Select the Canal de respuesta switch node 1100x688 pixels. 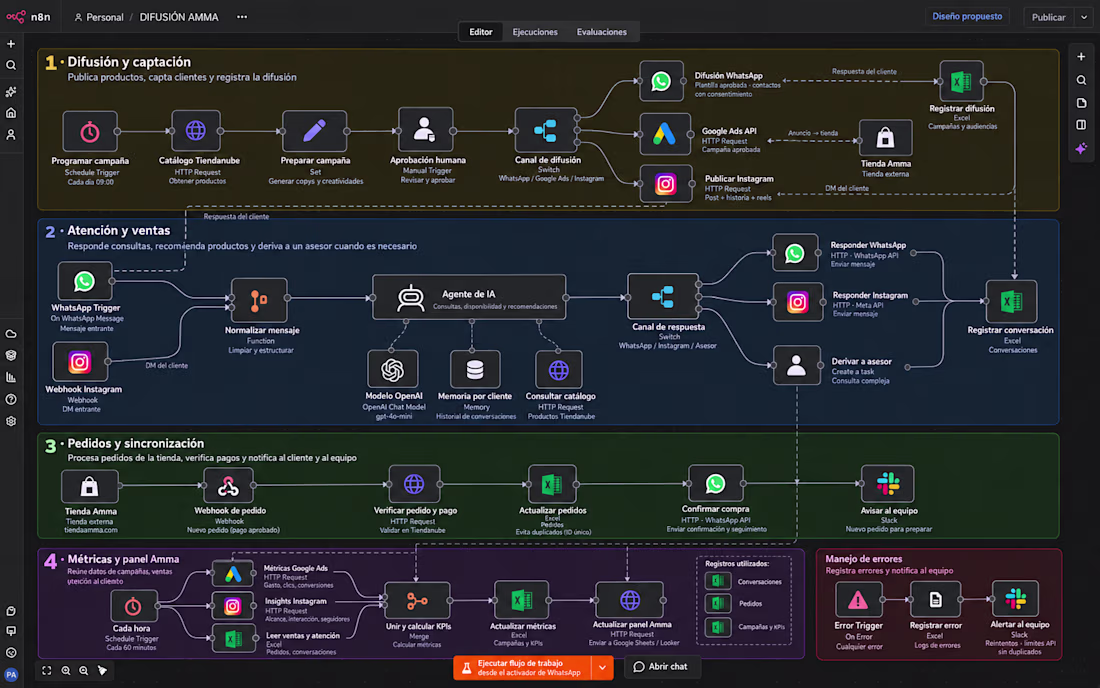click(663, 297)
